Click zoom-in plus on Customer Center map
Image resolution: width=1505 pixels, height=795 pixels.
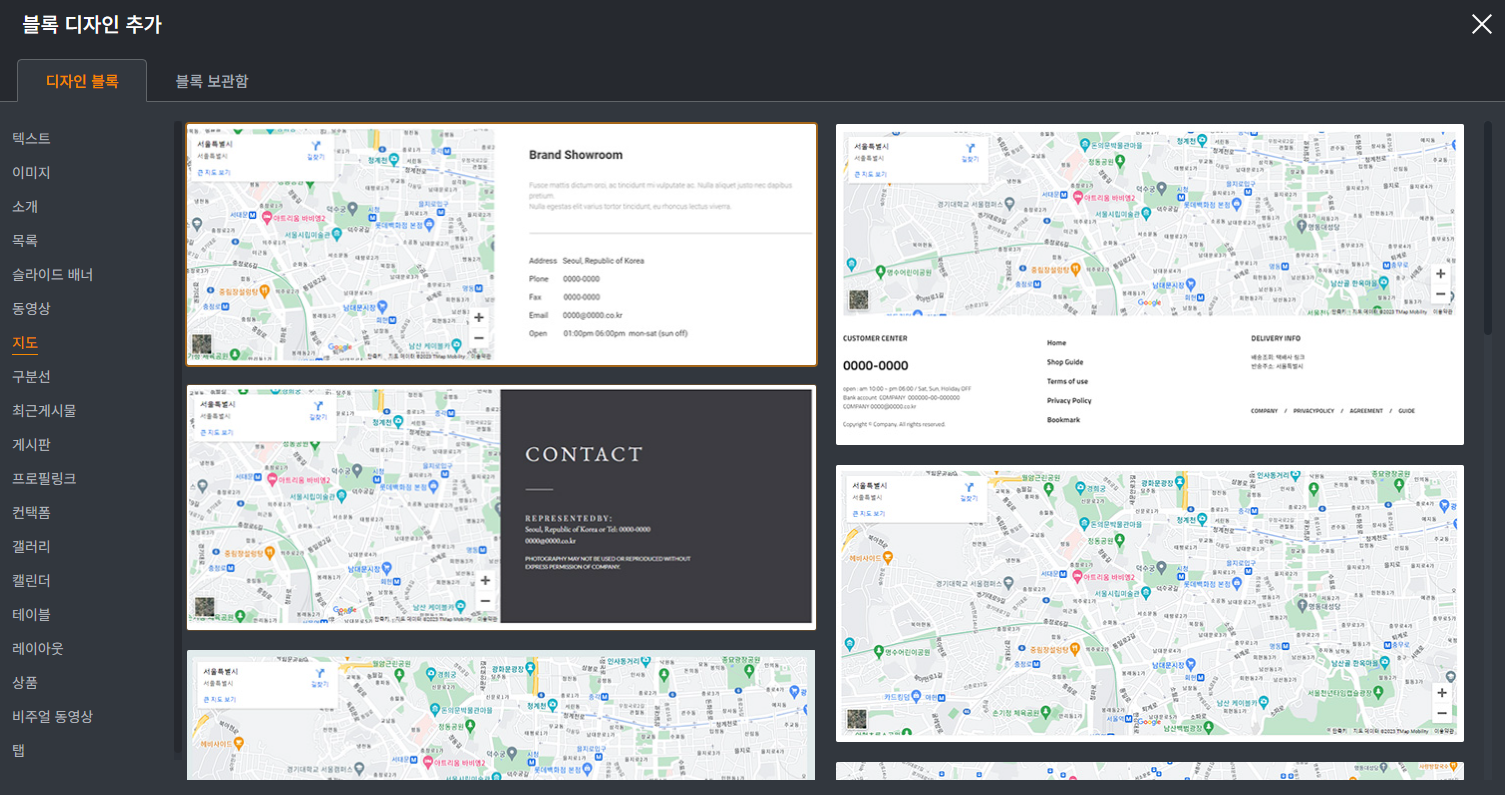pos(1440,274)
